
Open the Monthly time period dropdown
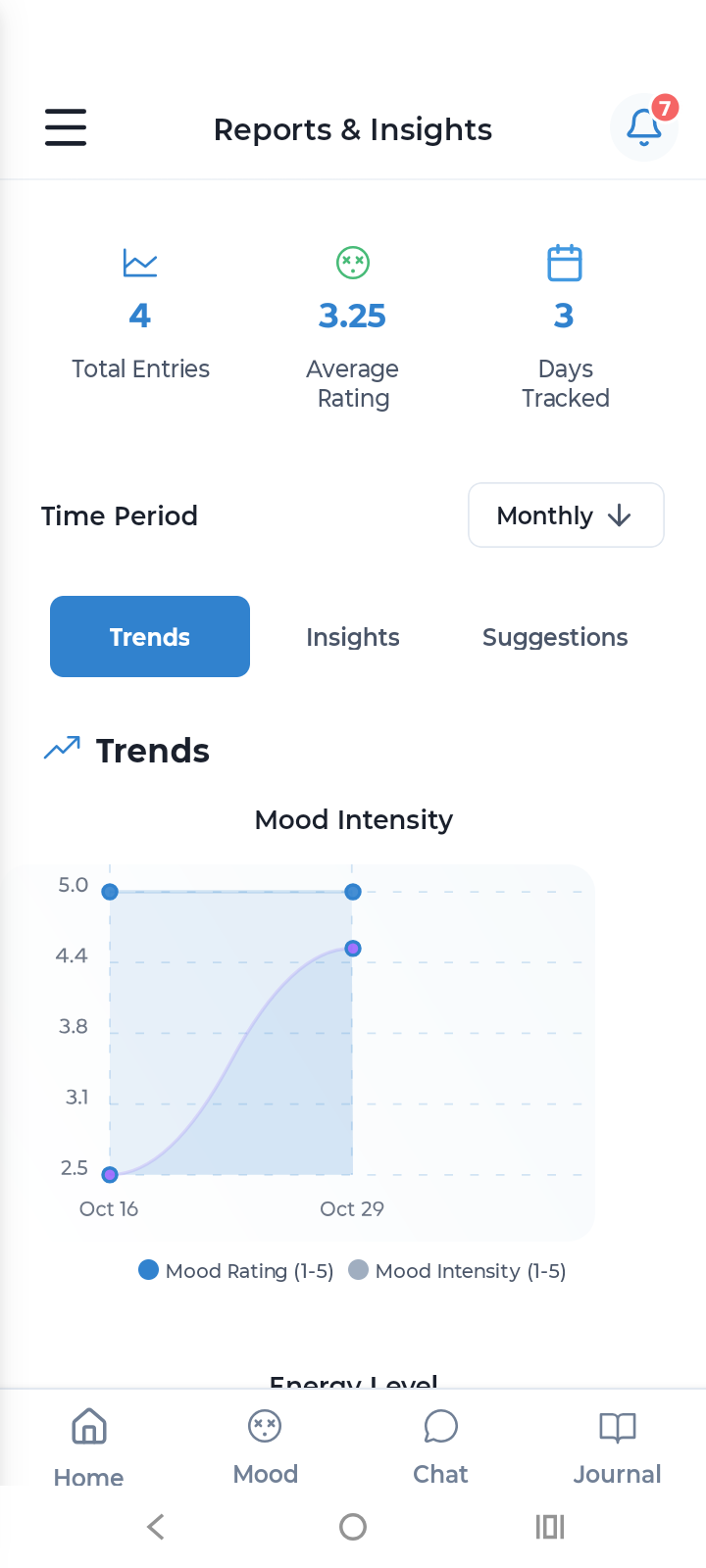tap(566, 514)
